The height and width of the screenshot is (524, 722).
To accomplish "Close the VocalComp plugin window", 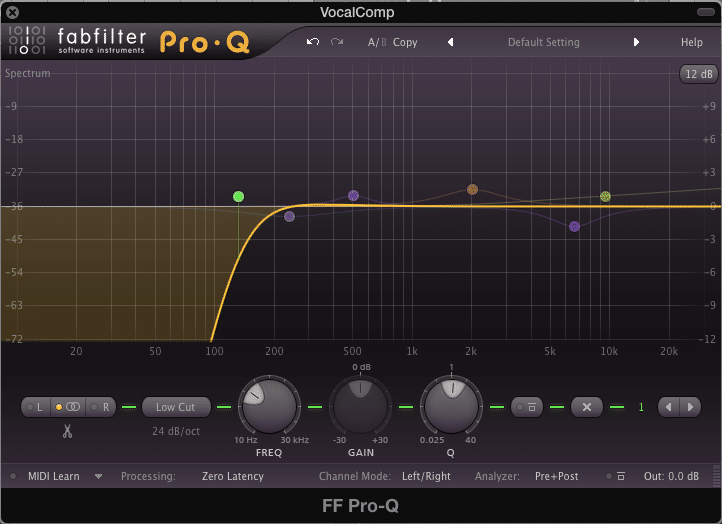I will [x=12, y=12].
